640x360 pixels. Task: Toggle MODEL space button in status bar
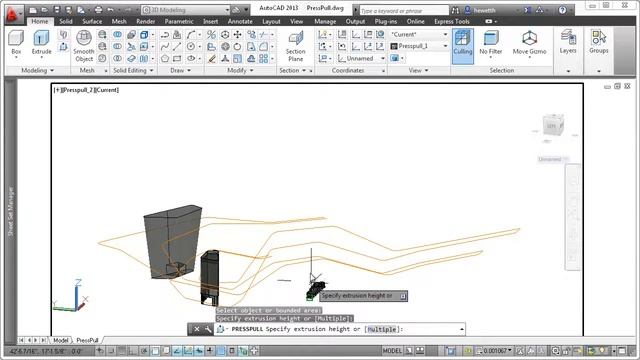click(392, 351)
